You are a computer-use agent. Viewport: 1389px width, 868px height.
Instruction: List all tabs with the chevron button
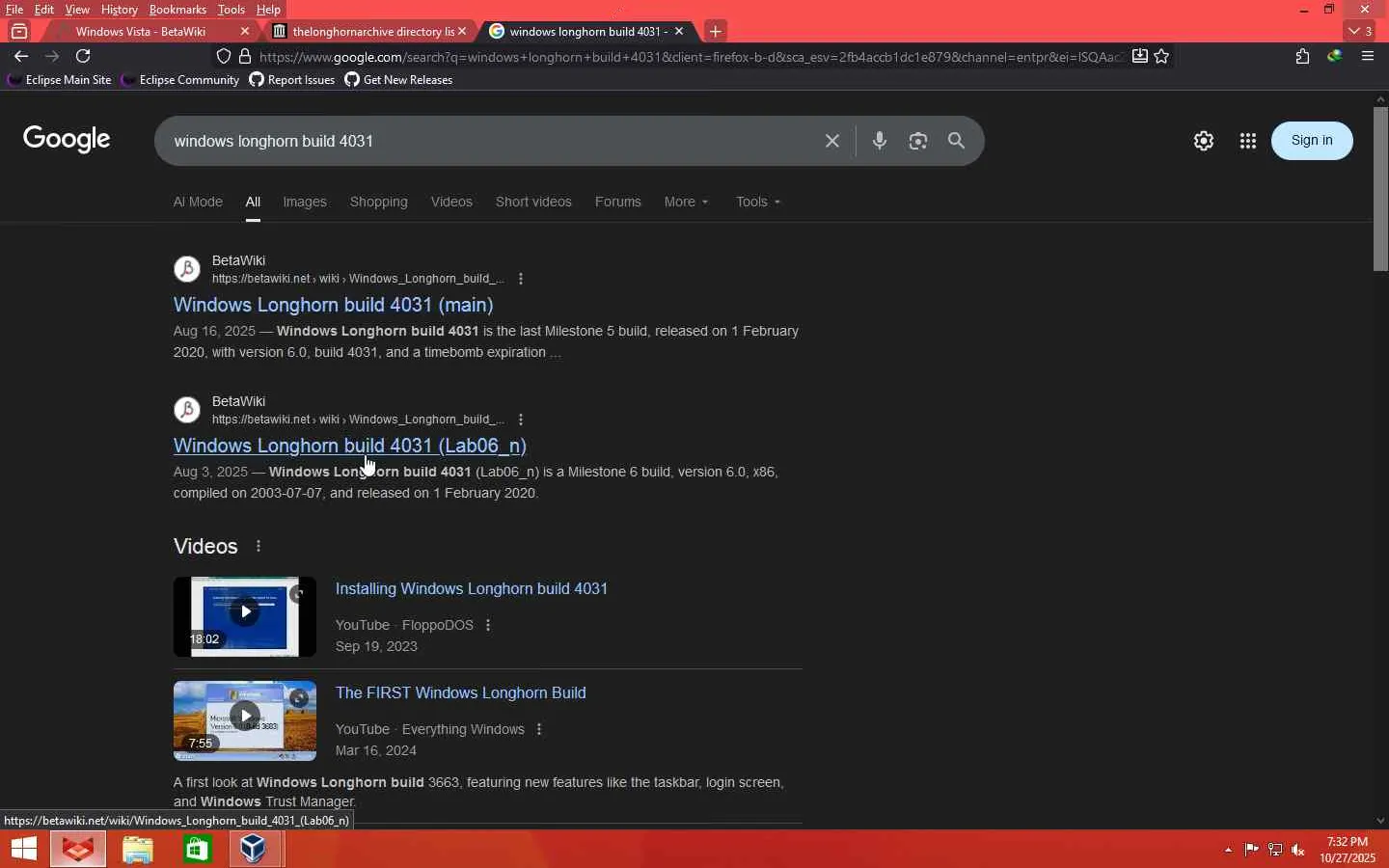(x=1361, y=31)
